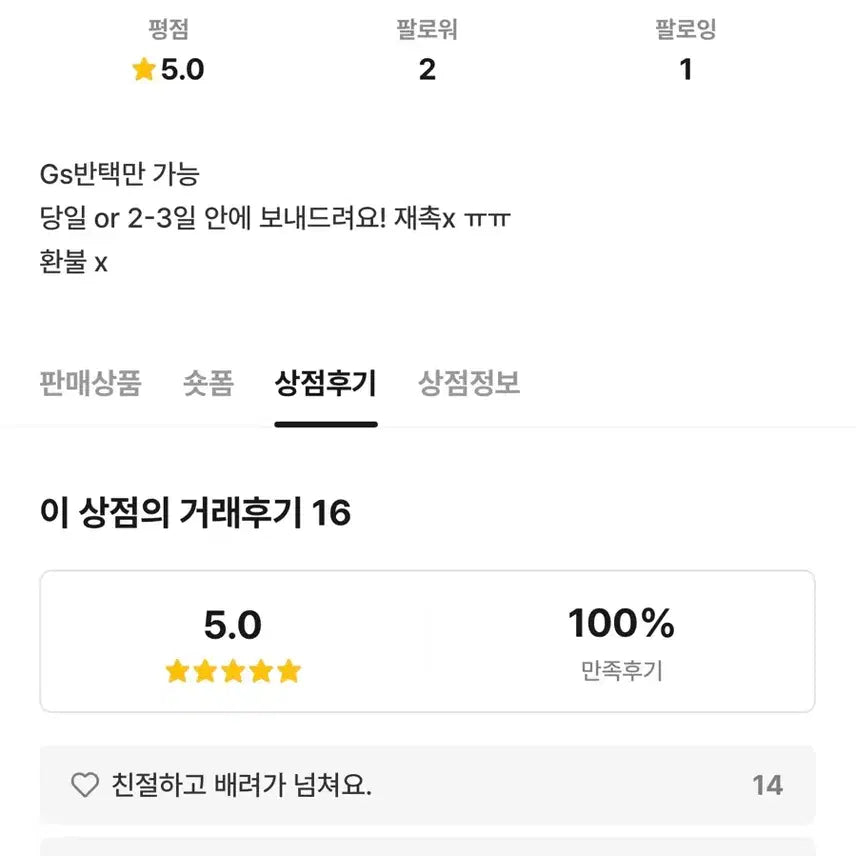Switch to the 숏폼 tab
Screen dimensions: 856x856
(x=208, y=383)
